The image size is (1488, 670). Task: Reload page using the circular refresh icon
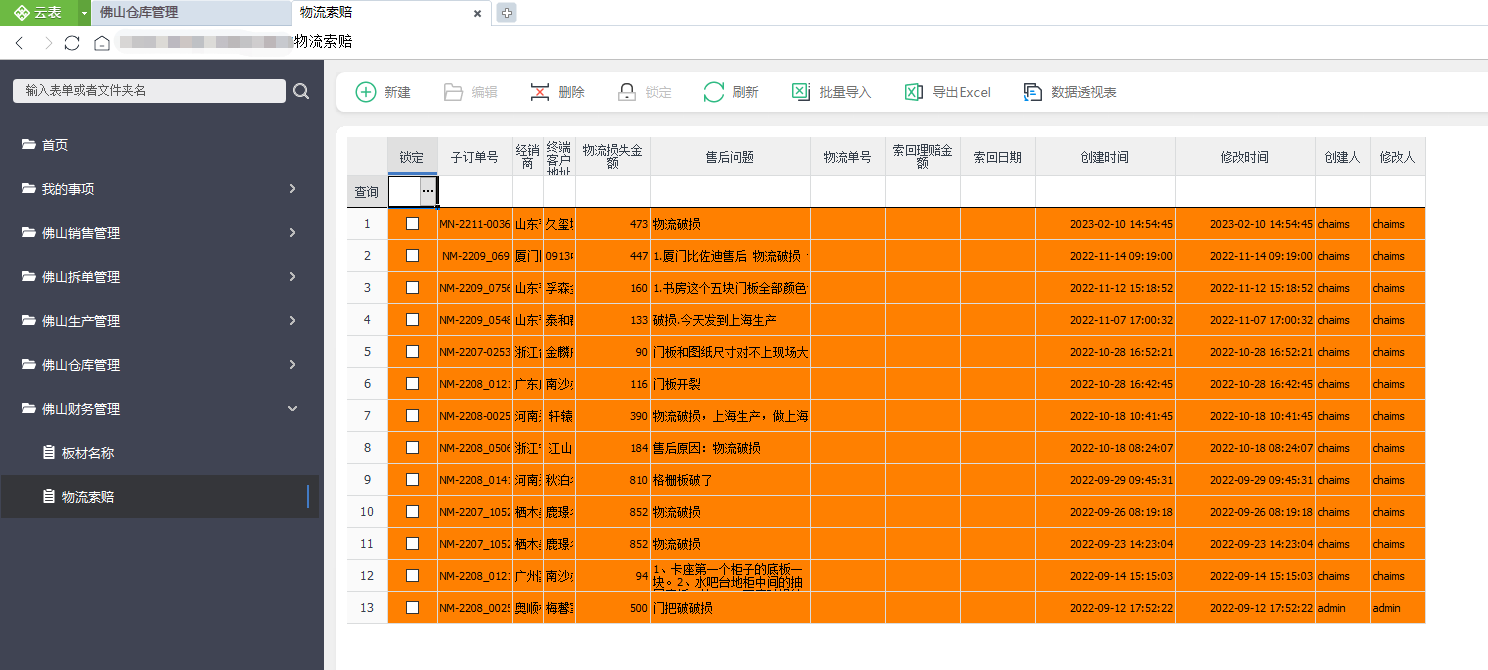click(x=72, y=43)
